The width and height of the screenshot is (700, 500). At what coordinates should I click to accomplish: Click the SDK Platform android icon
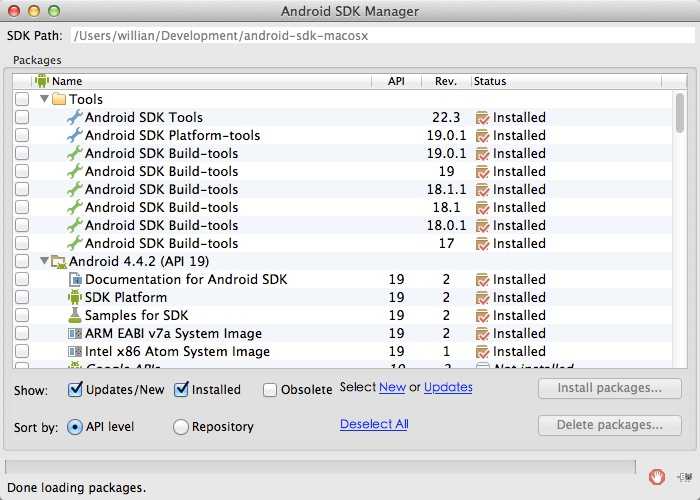point(75,297)
